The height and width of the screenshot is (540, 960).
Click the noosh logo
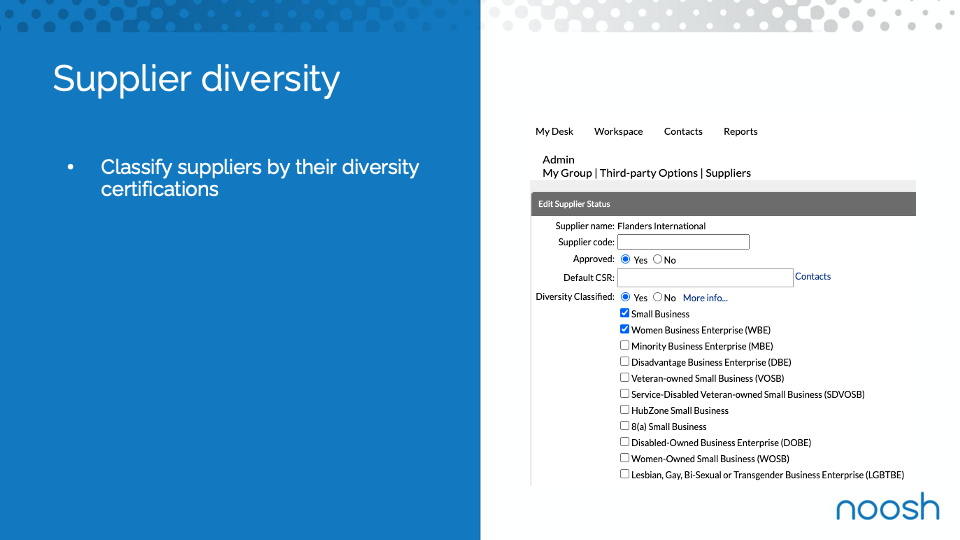888,506
